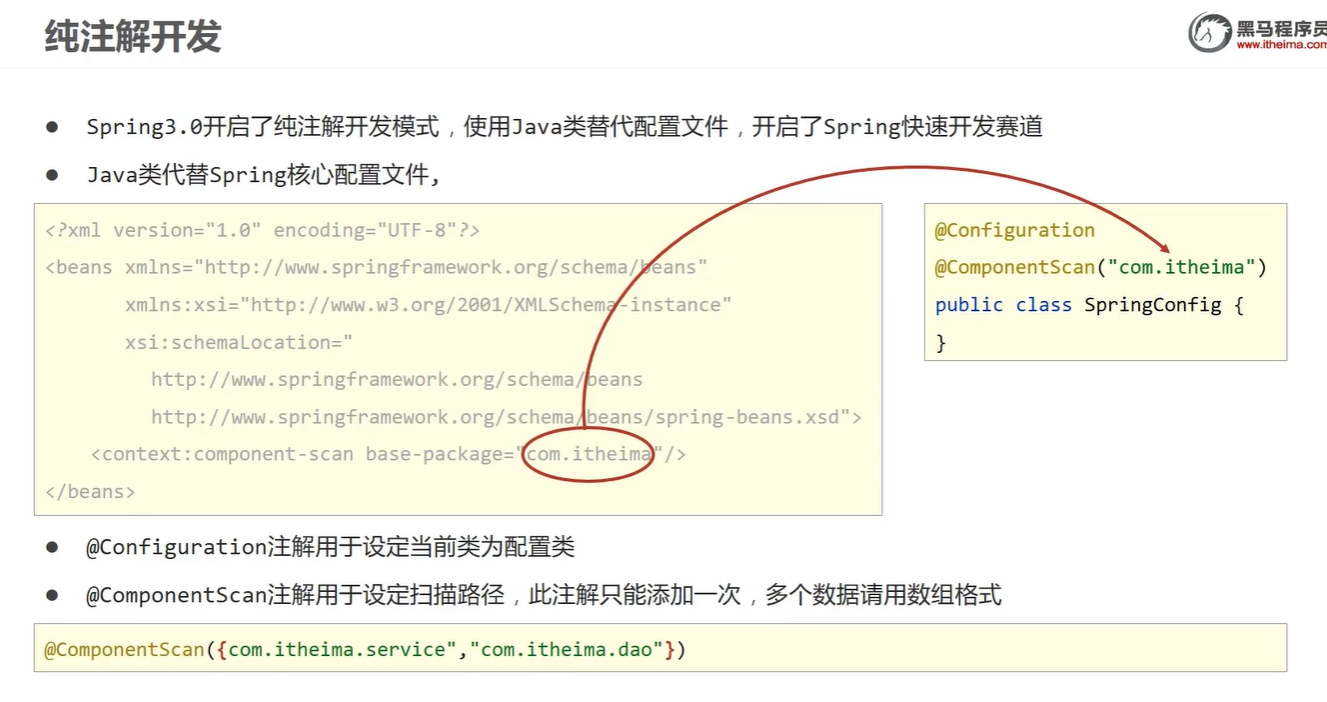Image resolution: width=1327 pixels, height=702 pixels.
Task: Select @ComponentScan("com.itheima") in the Java box
Action: [x=1101, y=267]
